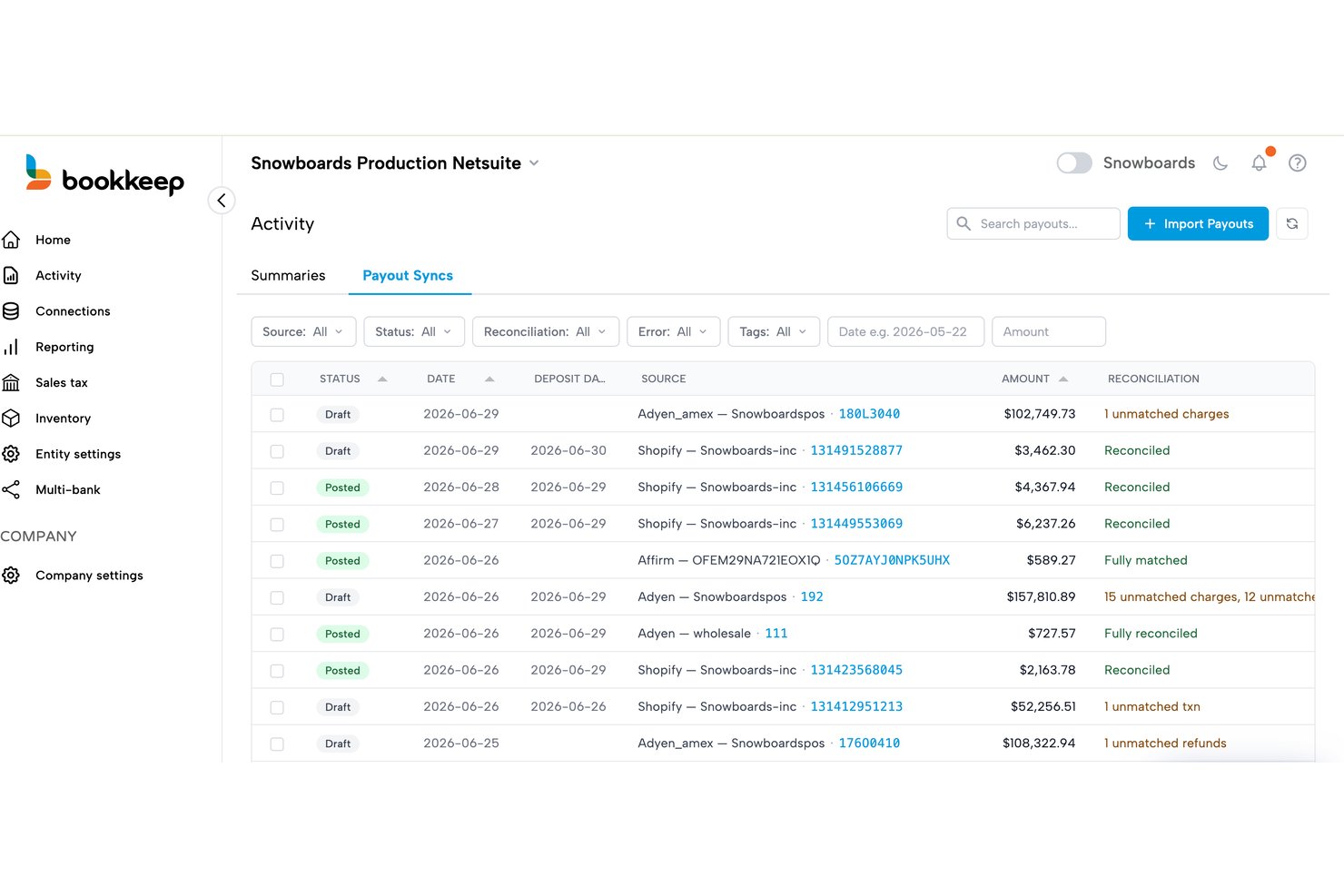Screen dimensions: 1344x896
Task: Switch to the Summaries tab
Action: (288, 276)
